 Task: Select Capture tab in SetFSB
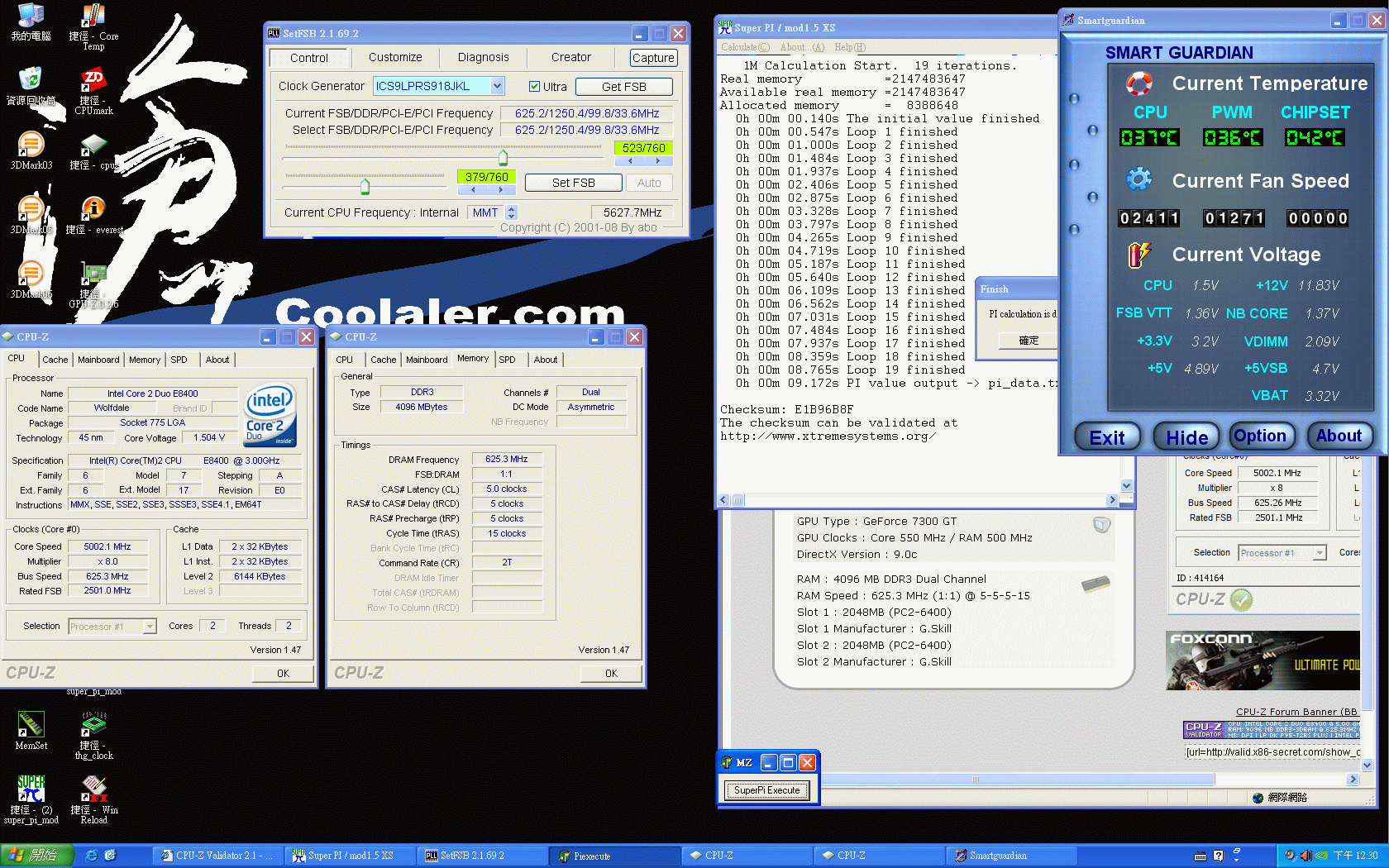point(653,58)
